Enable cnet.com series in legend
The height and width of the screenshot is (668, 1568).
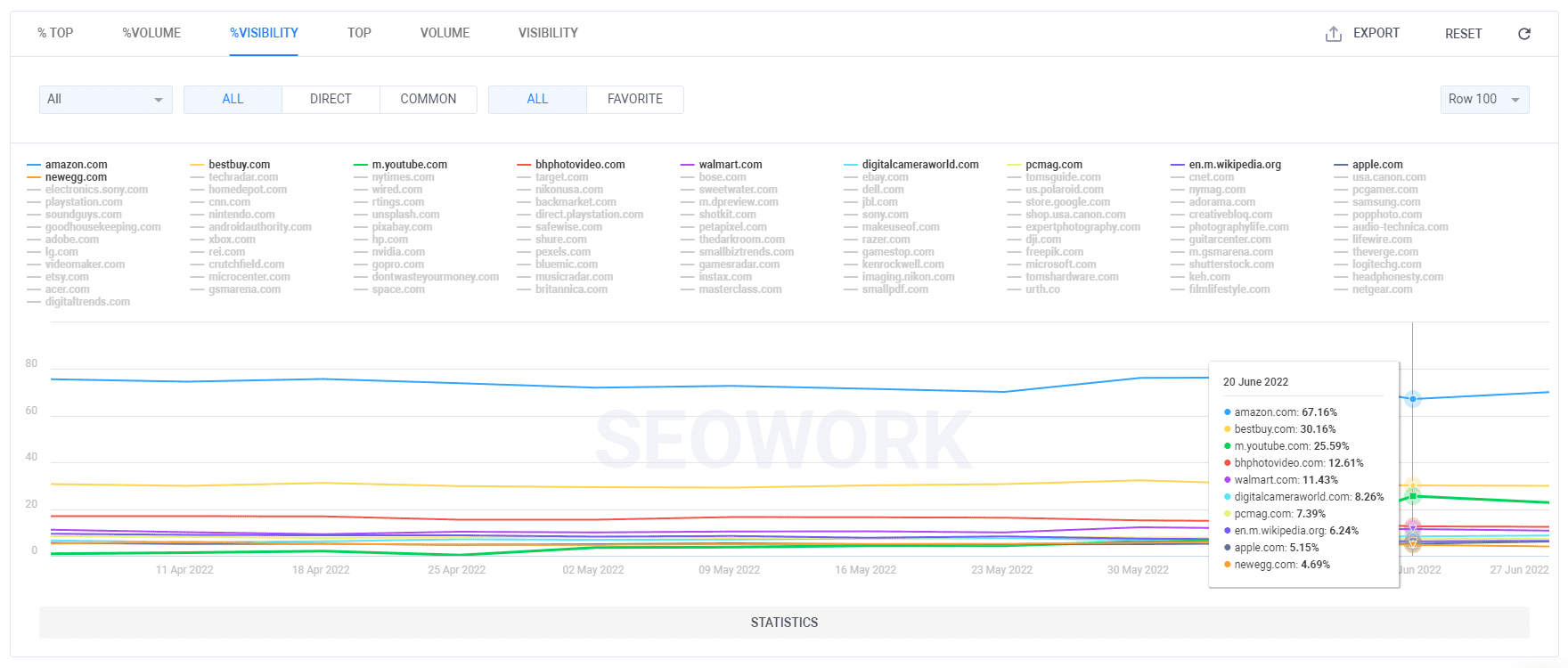[1202, 177]
